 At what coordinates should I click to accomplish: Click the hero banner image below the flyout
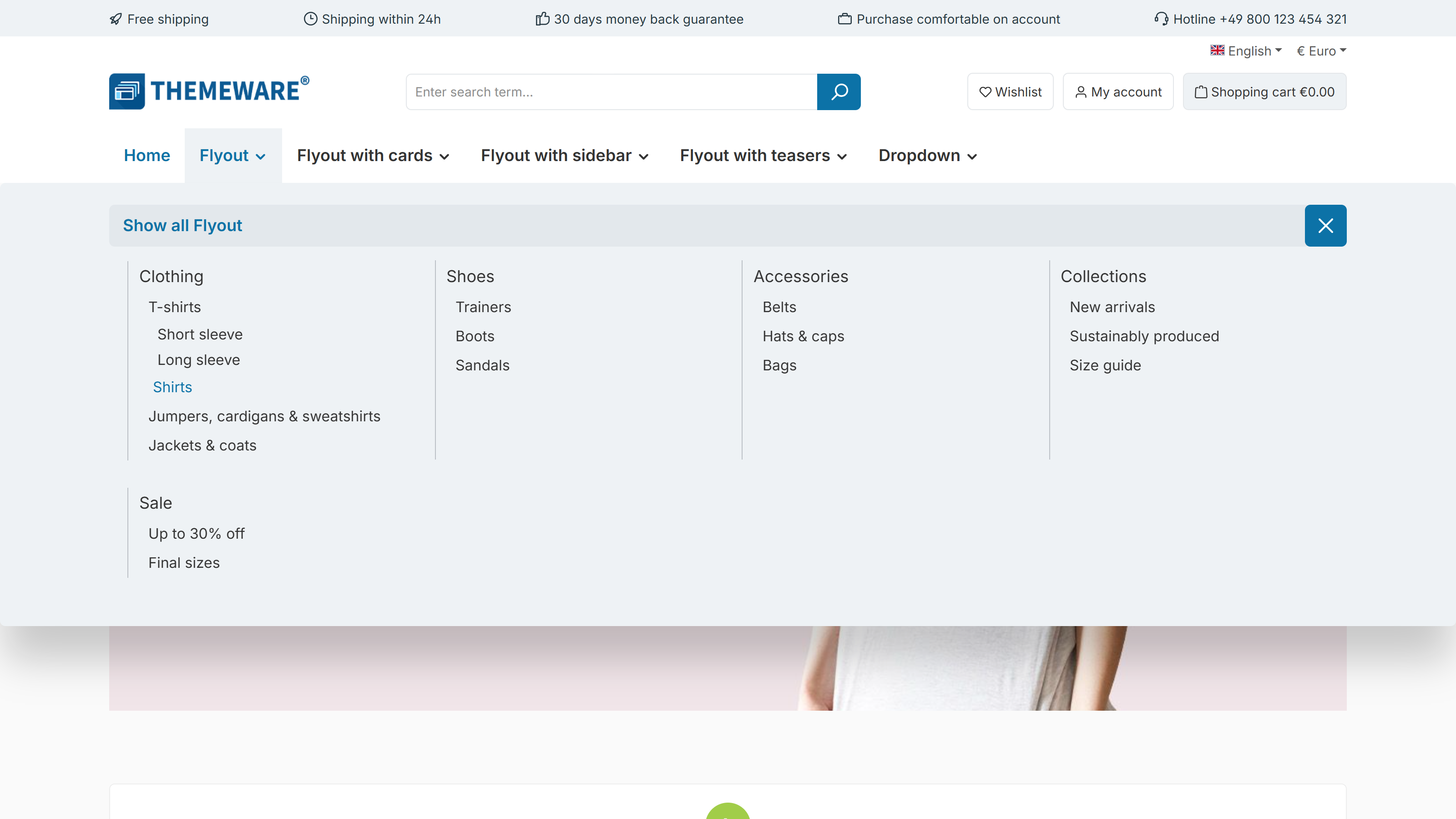coord(728,668)
